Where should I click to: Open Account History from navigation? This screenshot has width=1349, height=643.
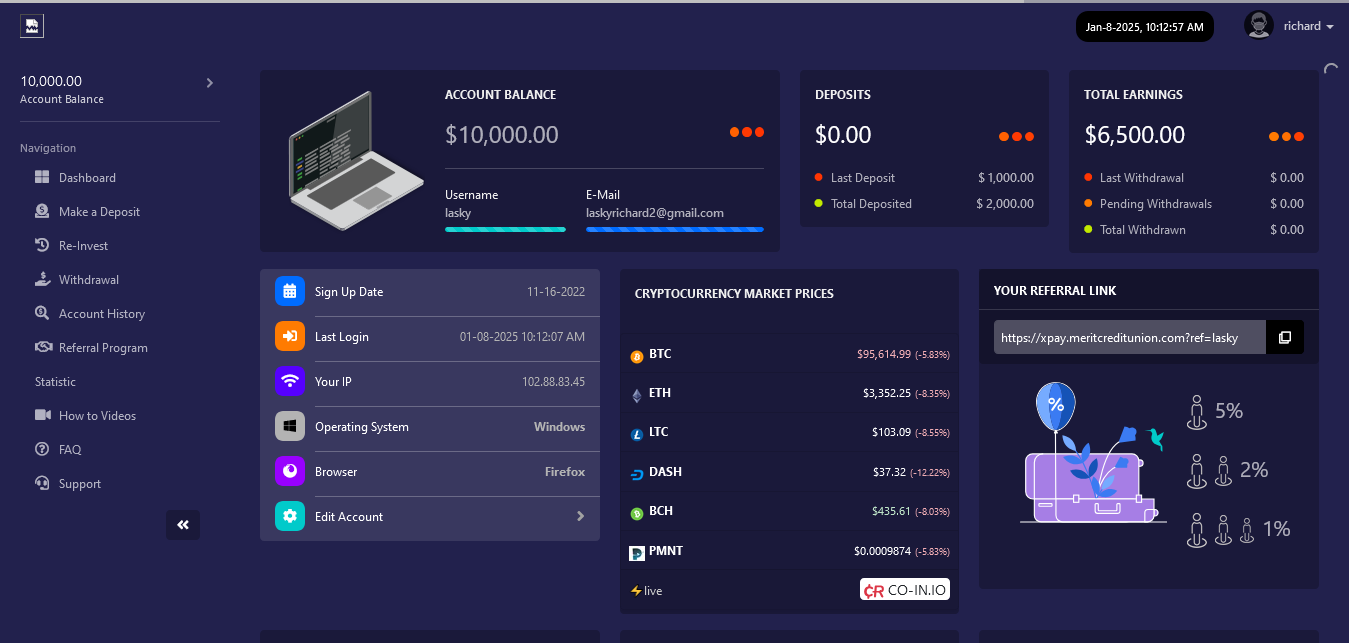click(x=101, y=314)
